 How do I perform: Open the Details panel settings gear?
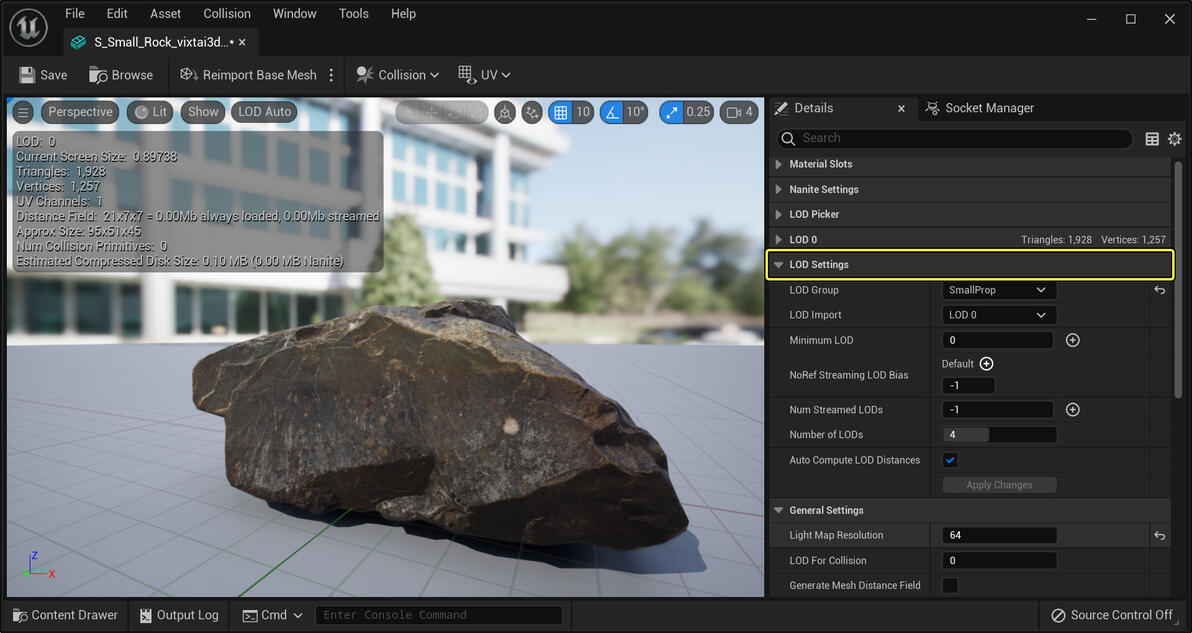1174,139
